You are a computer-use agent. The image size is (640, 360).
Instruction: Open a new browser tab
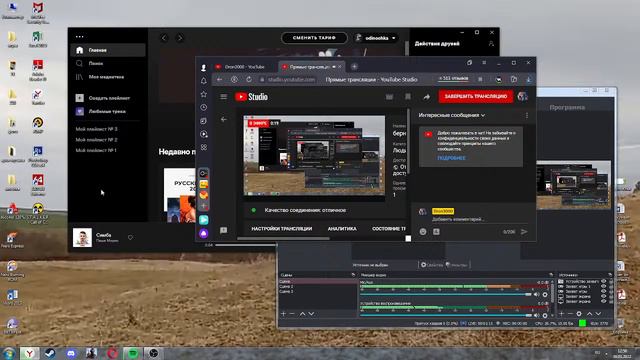354,67
